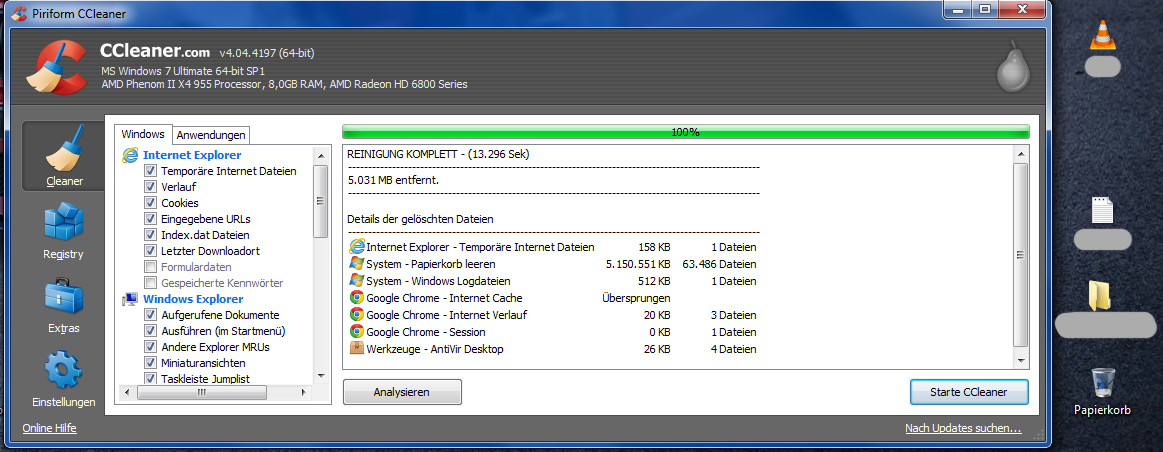Open the Cleaner section in the sidebar
The image size is (1163, 452).
tap(64, 157)
